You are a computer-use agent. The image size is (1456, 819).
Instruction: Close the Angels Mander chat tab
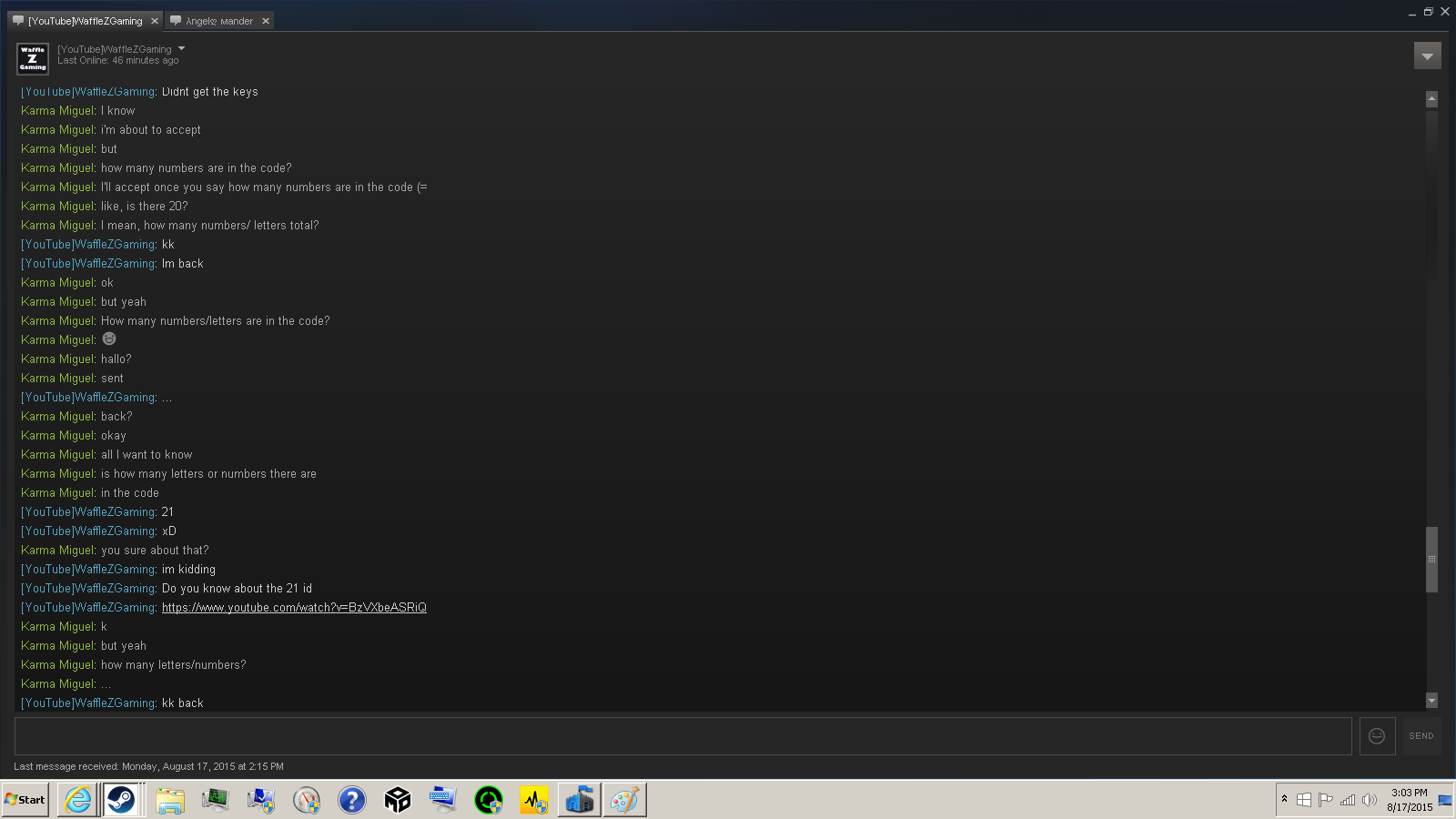click(266, 21)
